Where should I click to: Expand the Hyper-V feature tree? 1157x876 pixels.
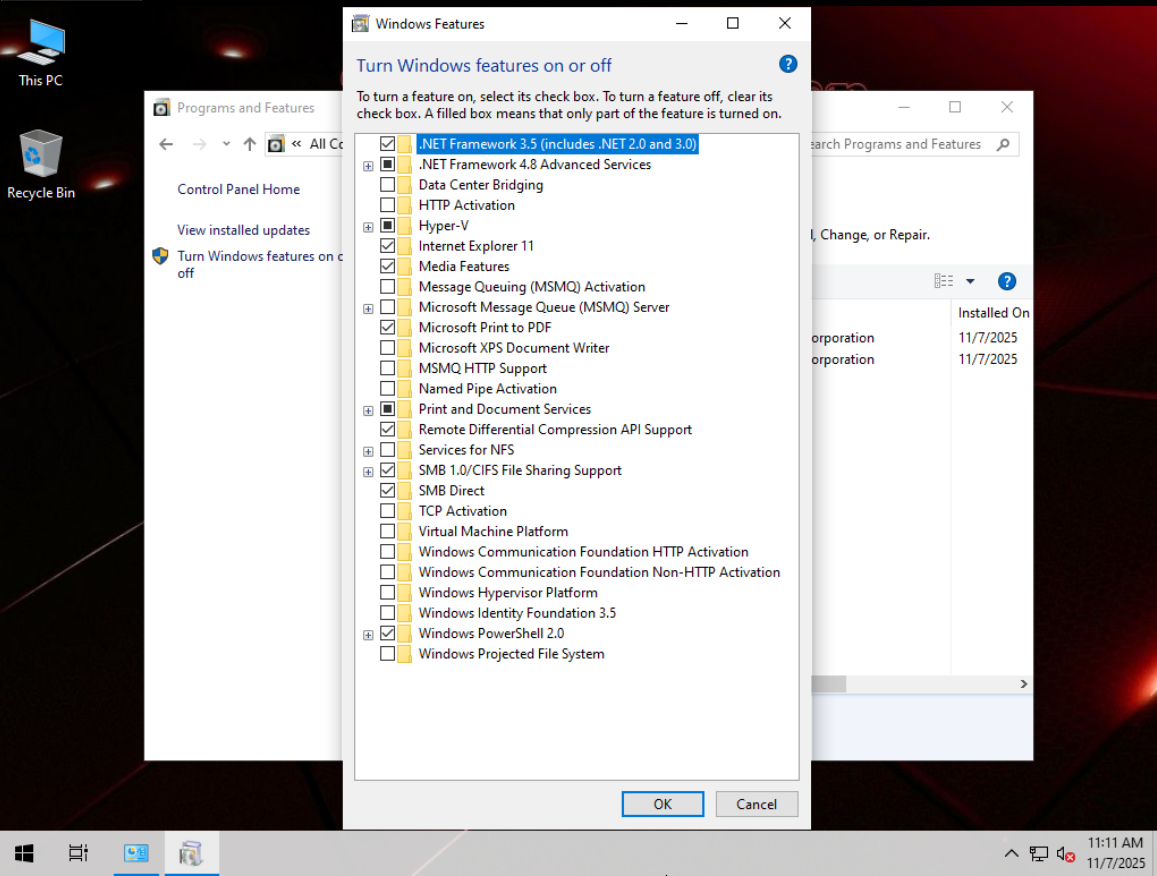[x=368, y=226]
